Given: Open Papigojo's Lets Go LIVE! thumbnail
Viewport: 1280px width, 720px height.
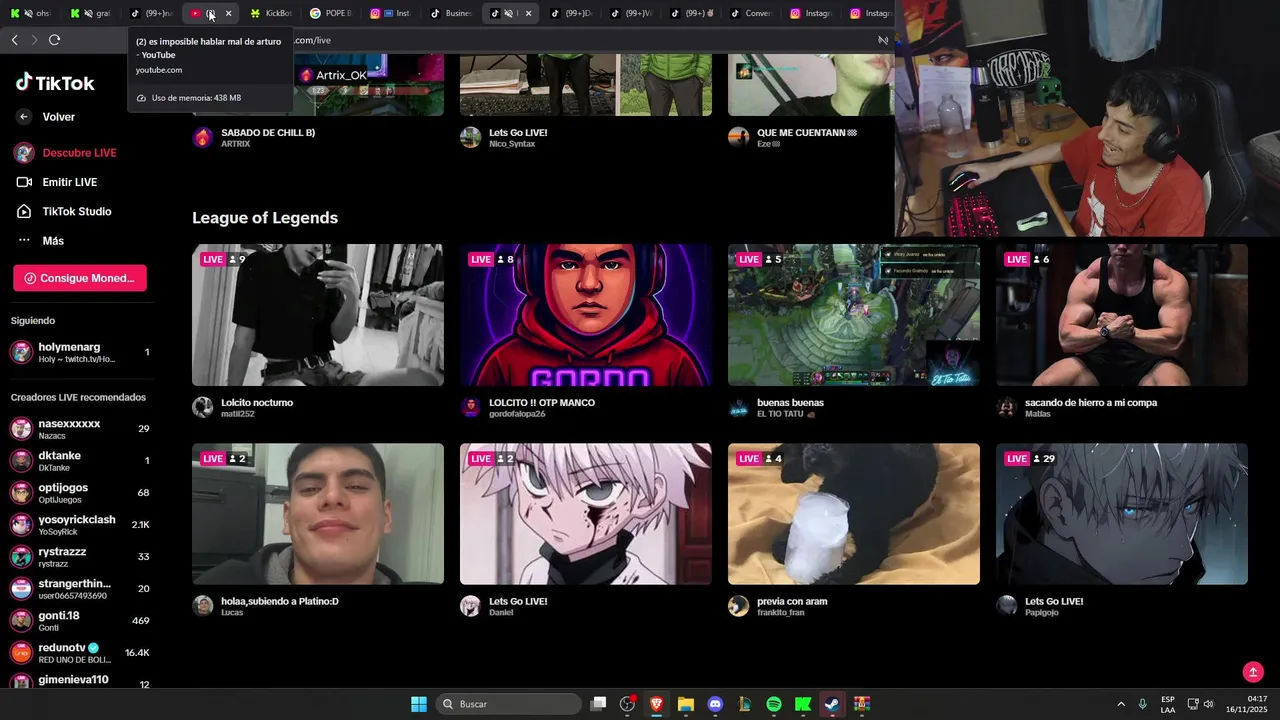Looking at the screenshot, I should (x=1122, y=514).
